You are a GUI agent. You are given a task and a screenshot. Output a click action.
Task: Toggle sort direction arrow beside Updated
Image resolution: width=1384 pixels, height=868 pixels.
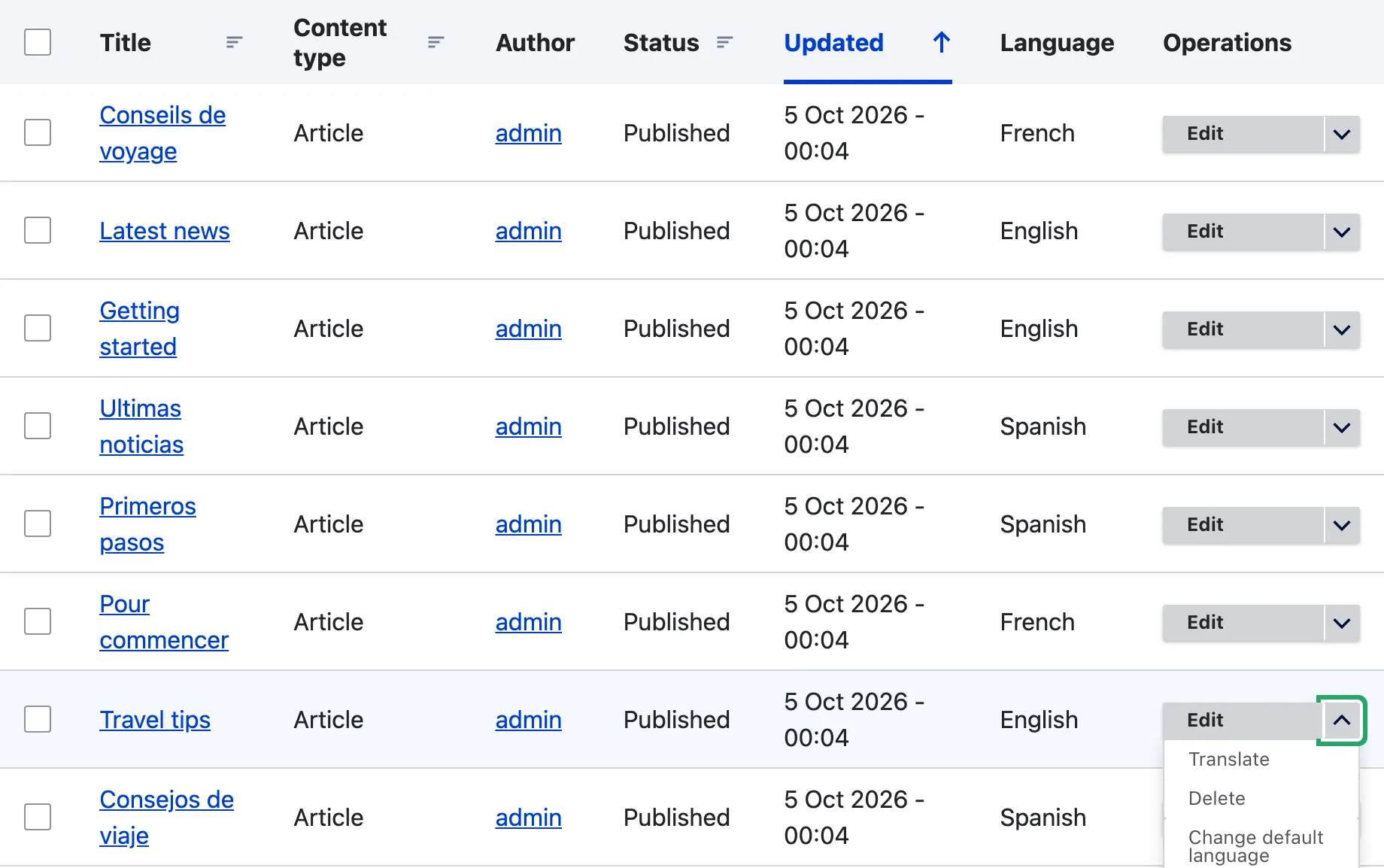942,43
